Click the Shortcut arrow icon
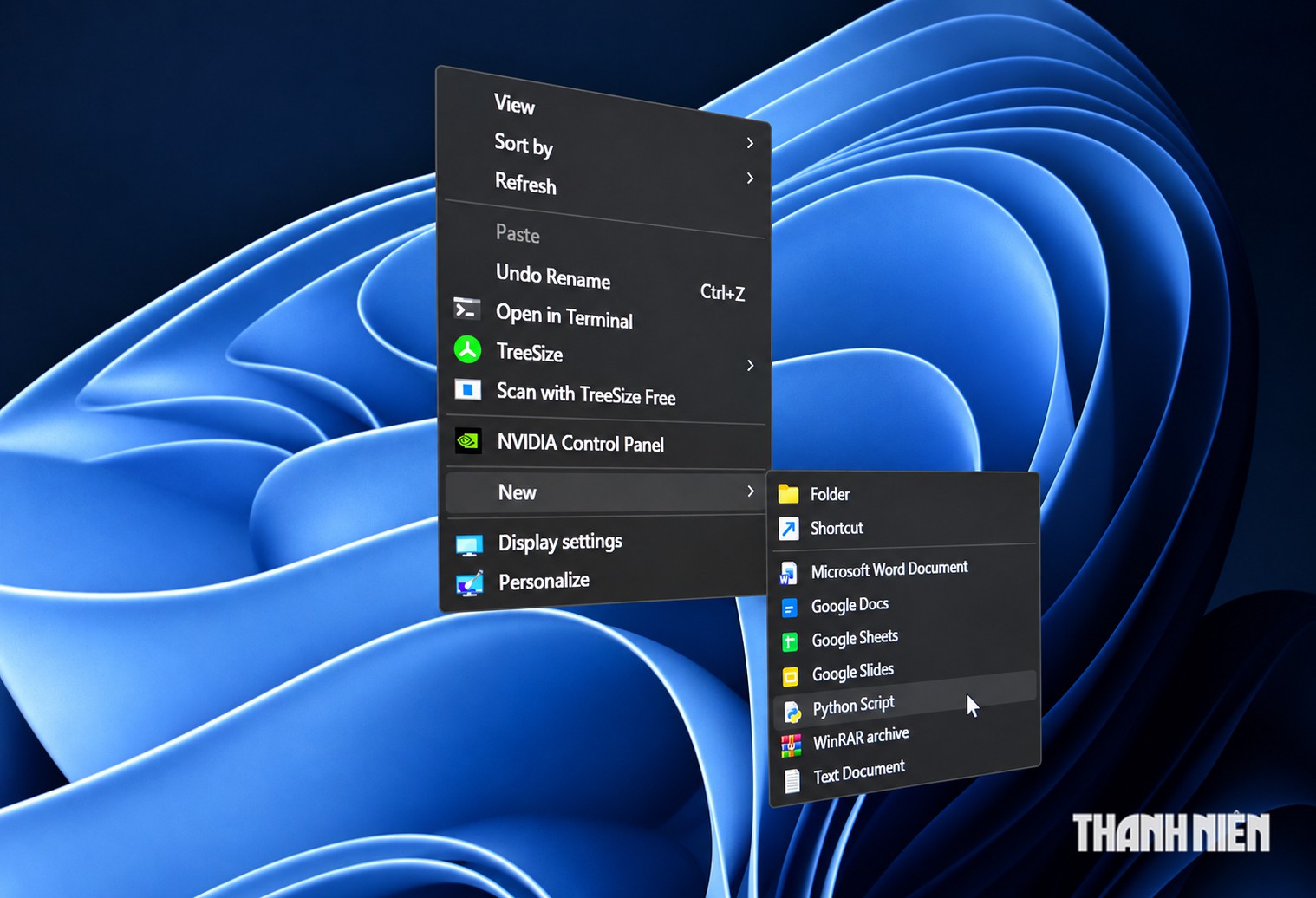1316x898 pixels. coord(788,529)
